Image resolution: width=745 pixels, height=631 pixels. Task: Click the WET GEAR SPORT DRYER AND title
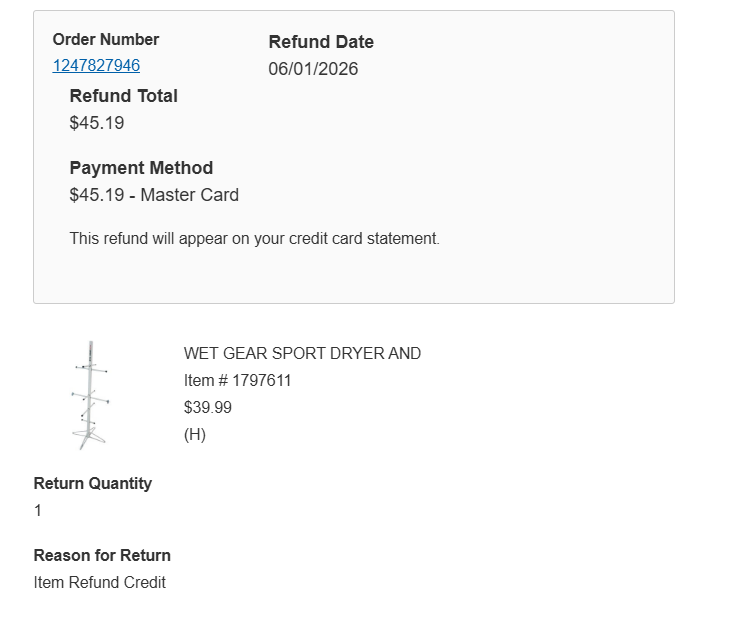coord(302,354)
